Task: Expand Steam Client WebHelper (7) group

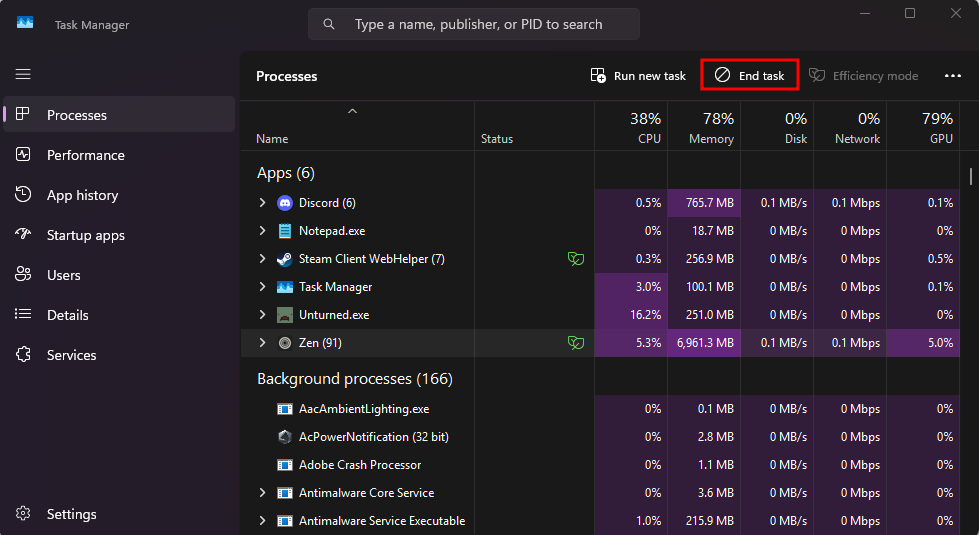Action: point(263,259)
